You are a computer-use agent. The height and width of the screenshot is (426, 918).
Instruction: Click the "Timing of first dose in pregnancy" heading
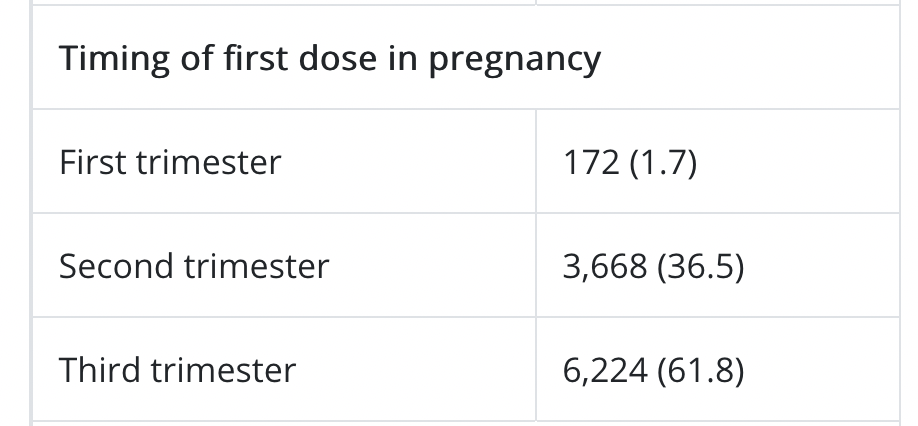tap(330, 58)
